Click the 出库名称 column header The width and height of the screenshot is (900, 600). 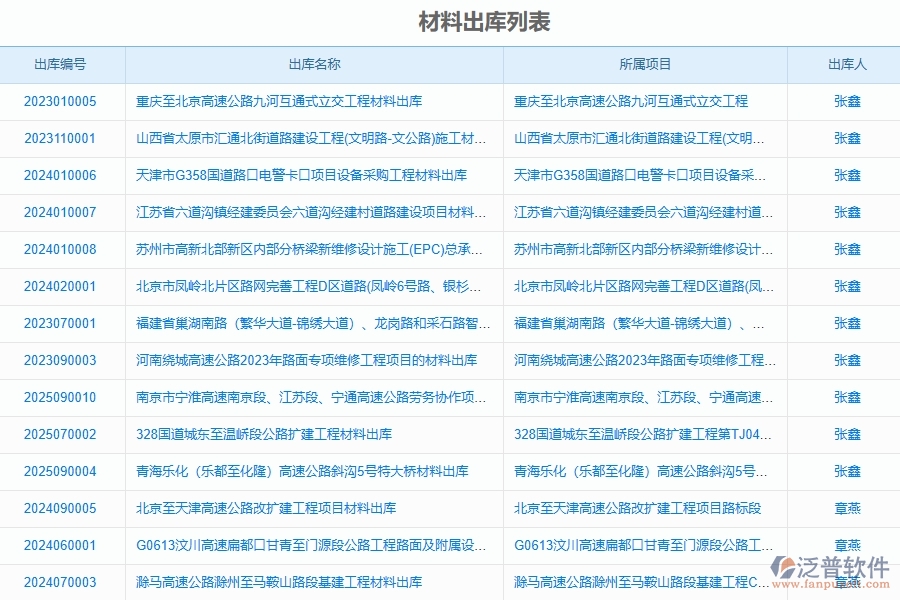[x=312, y=64]
